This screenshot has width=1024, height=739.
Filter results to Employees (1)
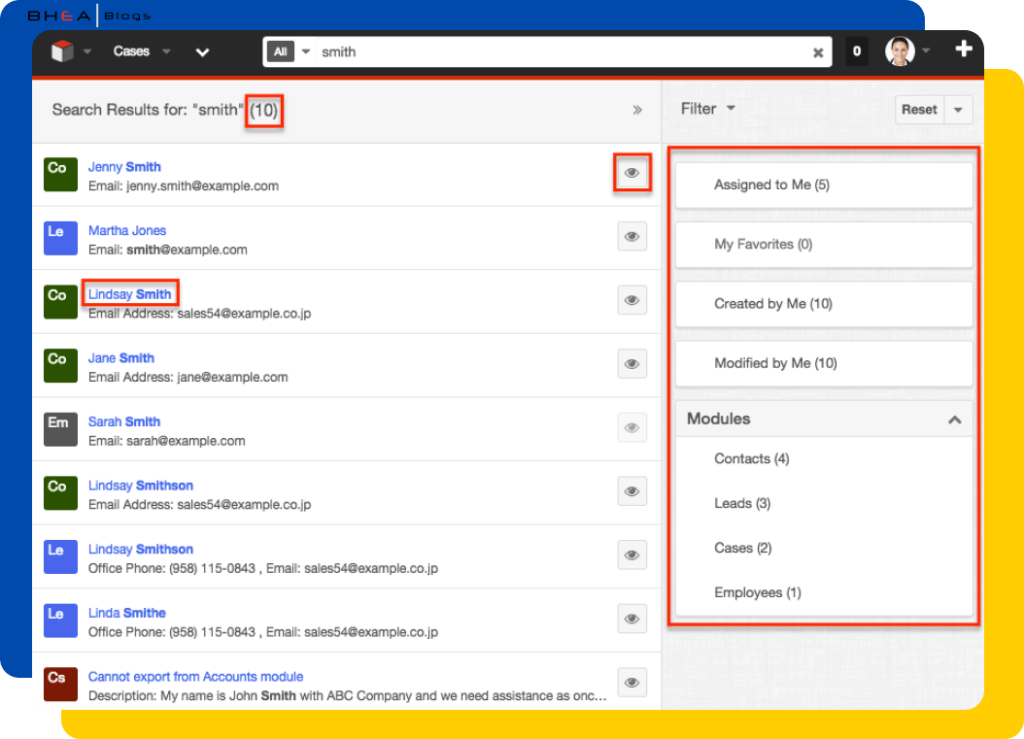758,593
